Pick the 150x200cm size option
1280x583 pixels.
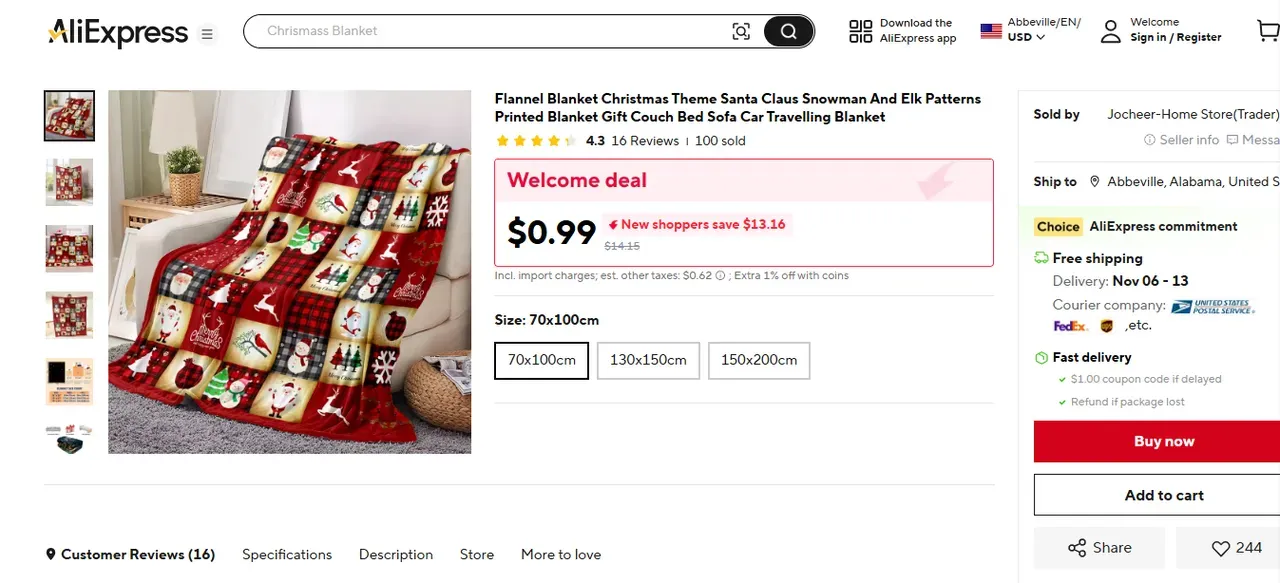coord(759,361)
